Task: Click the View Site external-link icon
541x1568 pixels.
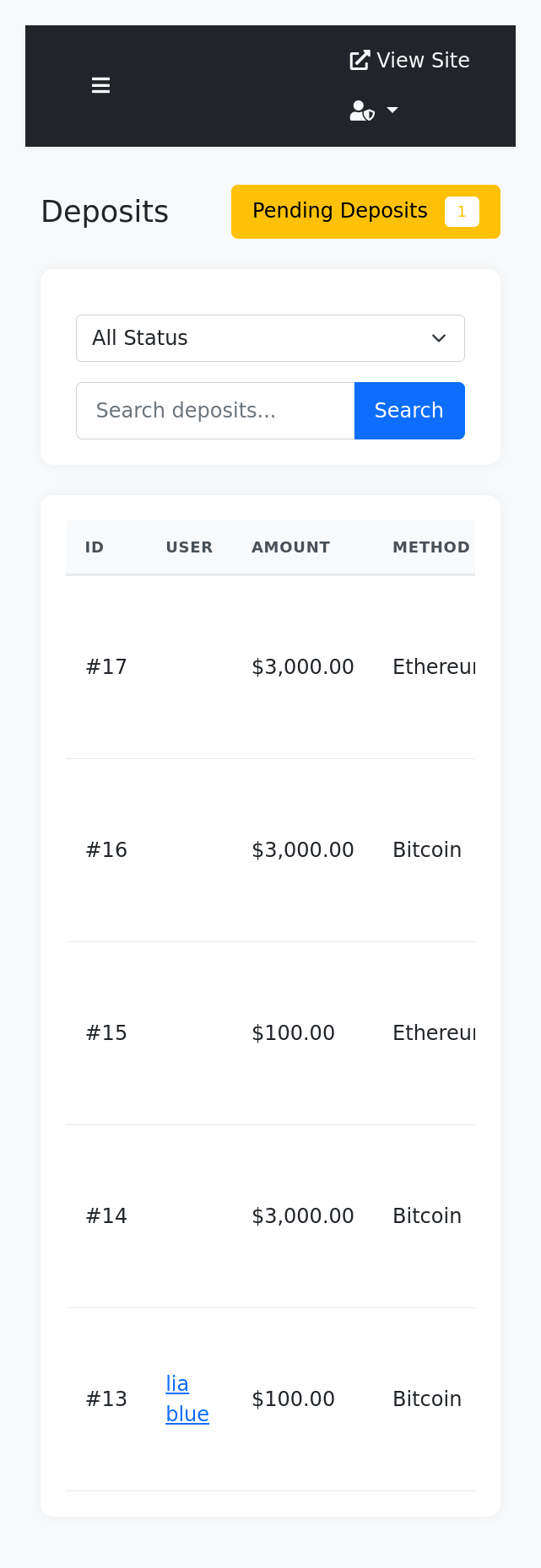Action: click(360, 60)
